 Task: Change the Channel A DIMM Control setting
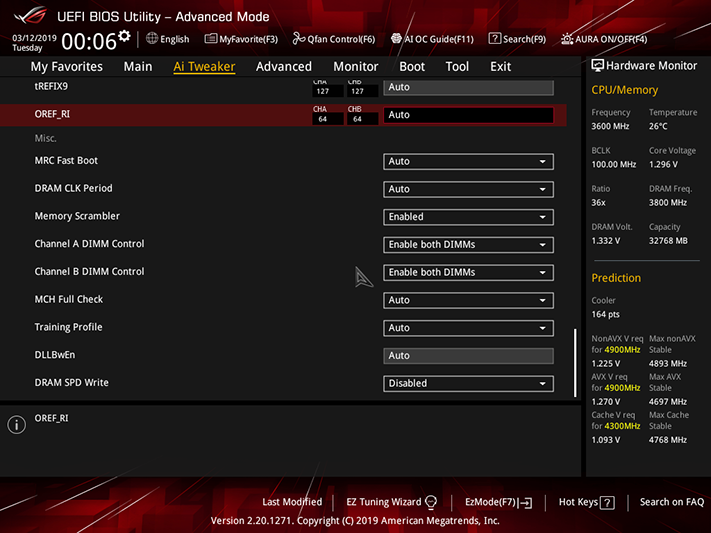click(x=468, y=244)
